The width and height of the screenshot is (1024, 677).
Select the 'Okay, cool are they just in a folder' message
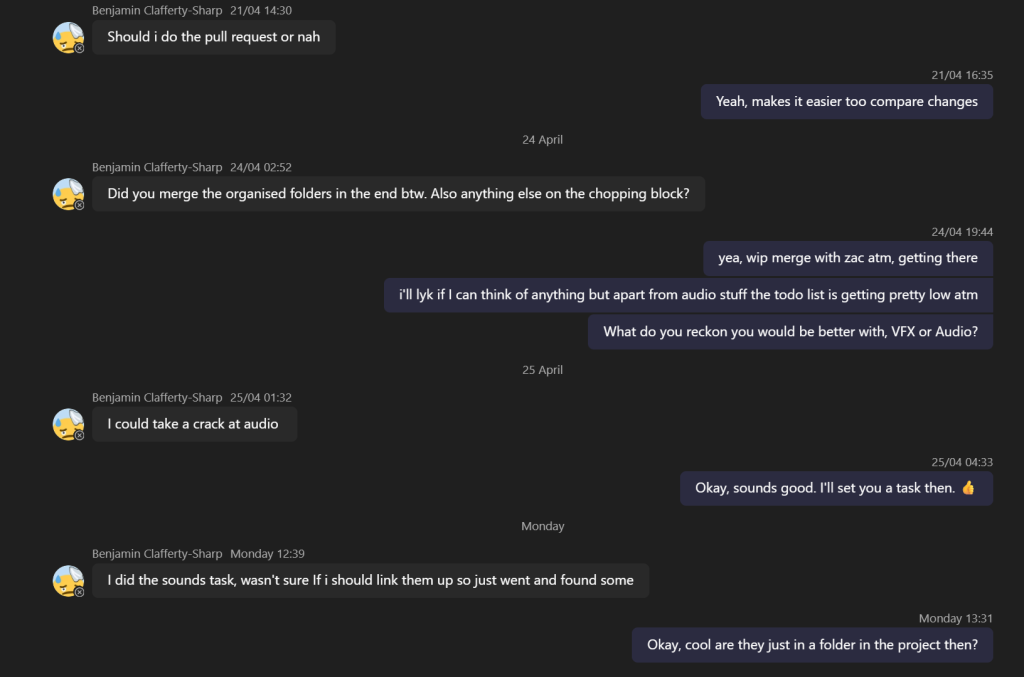pyautogui.click(x=812, y=645)
